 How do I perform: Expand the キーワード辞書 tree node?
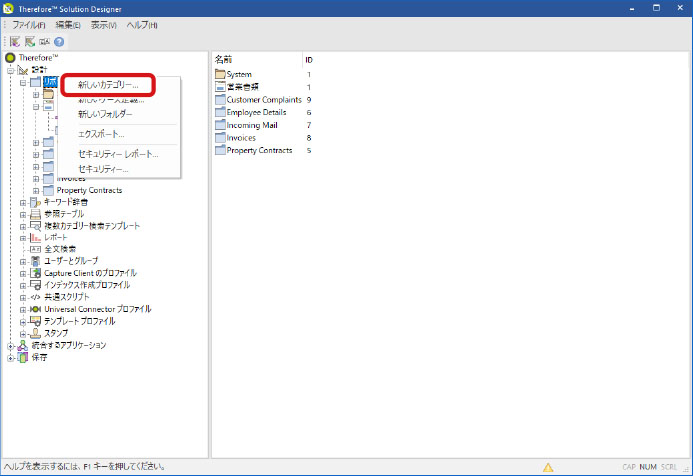[x=23, y=202]
